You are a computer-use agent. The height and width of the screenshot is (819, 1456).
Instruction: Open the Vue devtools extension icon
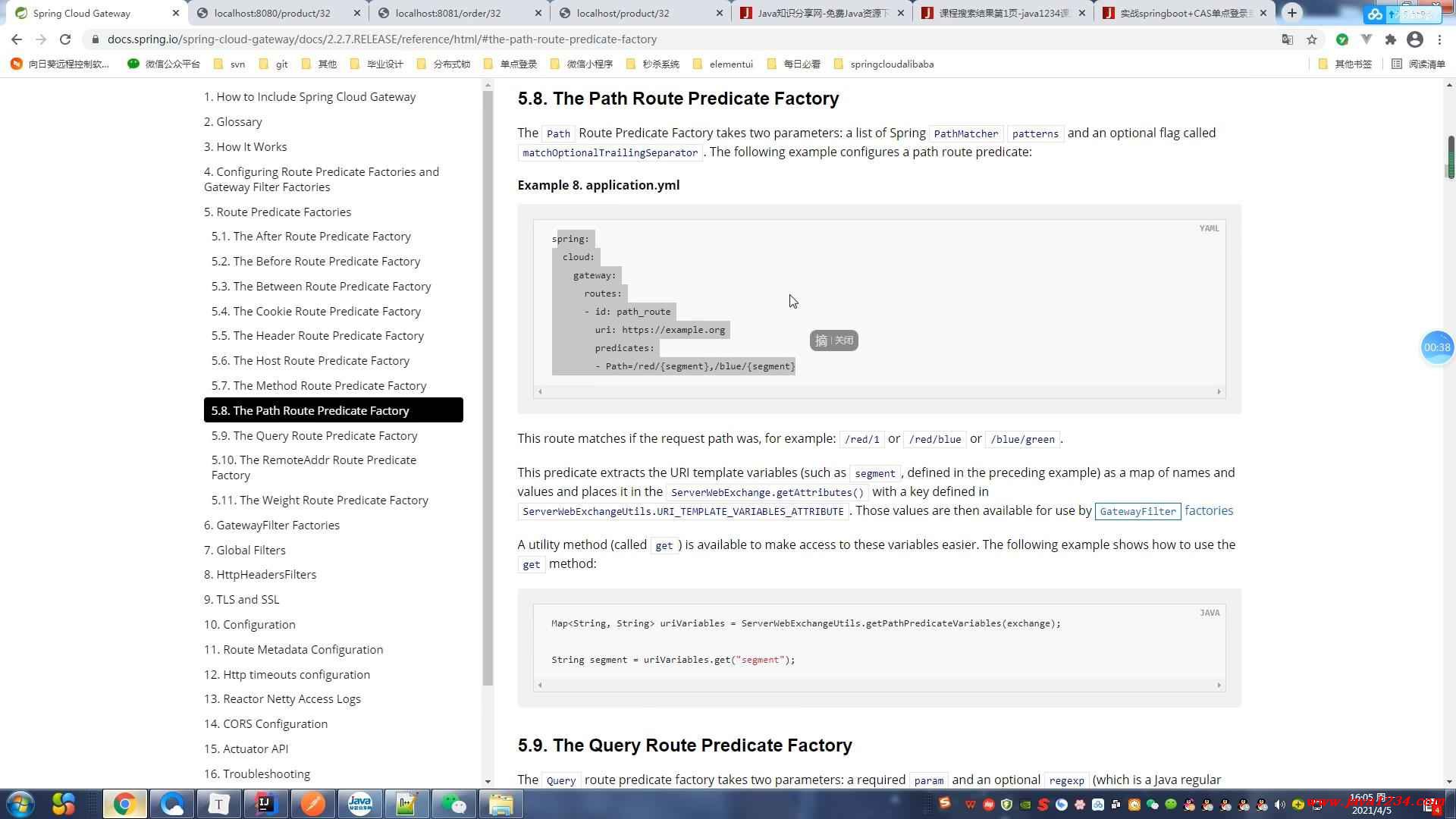1367,39
